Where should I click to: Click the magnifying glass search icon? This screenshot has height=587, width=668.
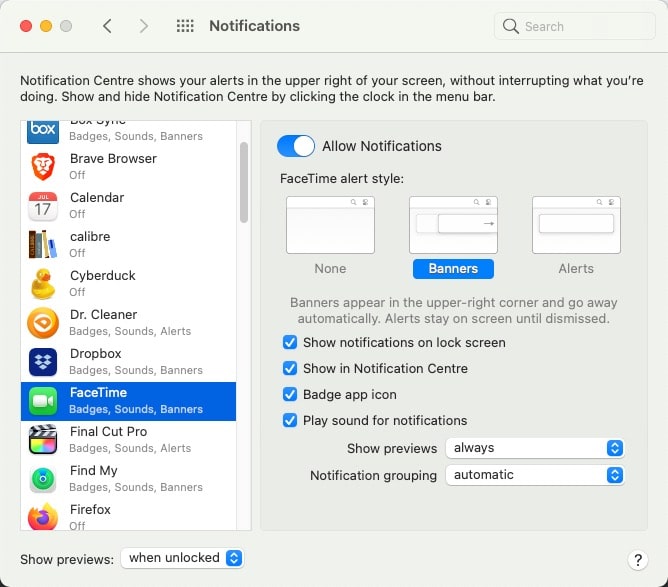[510, 26]
